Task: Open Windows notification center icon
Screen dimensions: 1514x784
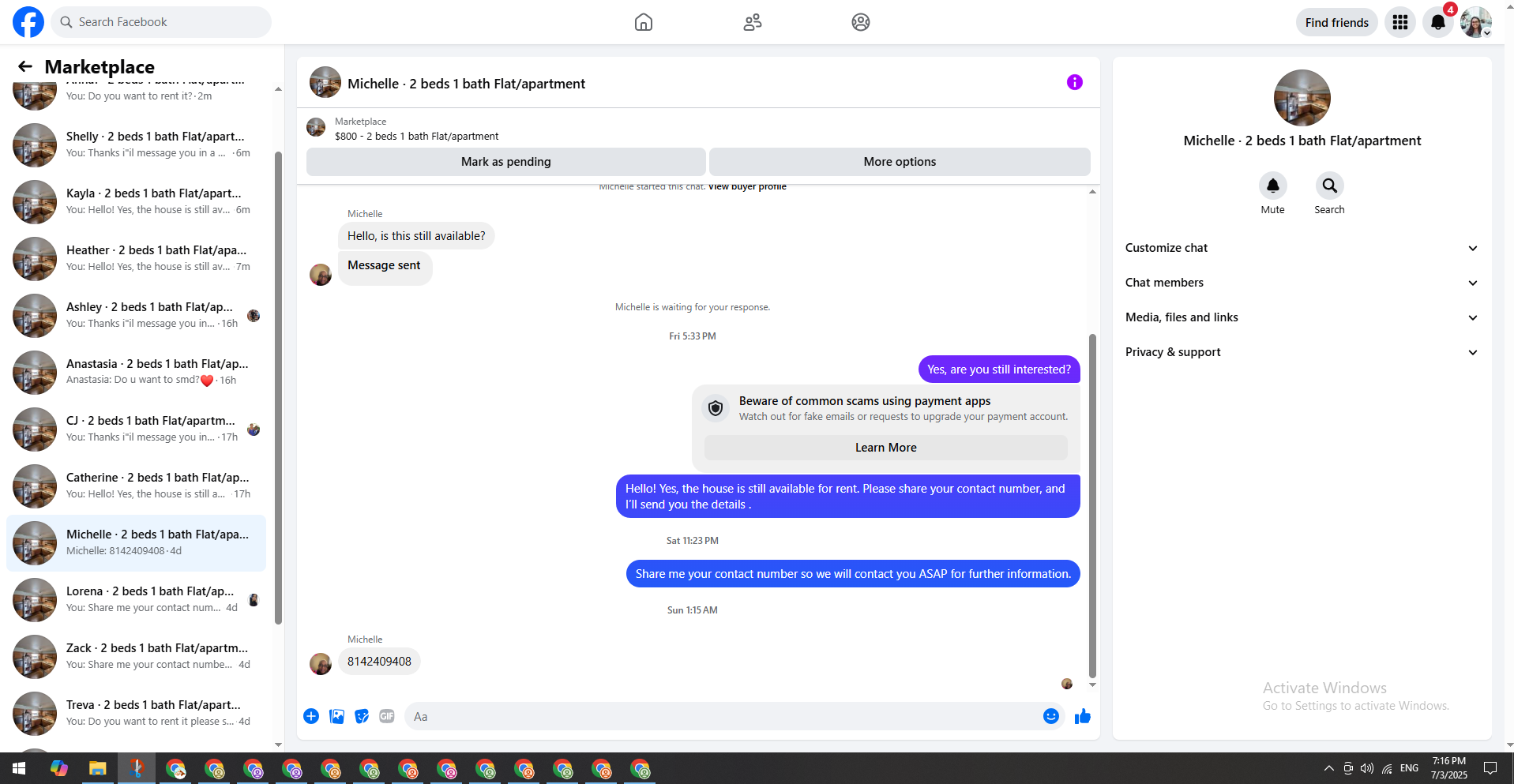Action: [x=1490, y=768]
